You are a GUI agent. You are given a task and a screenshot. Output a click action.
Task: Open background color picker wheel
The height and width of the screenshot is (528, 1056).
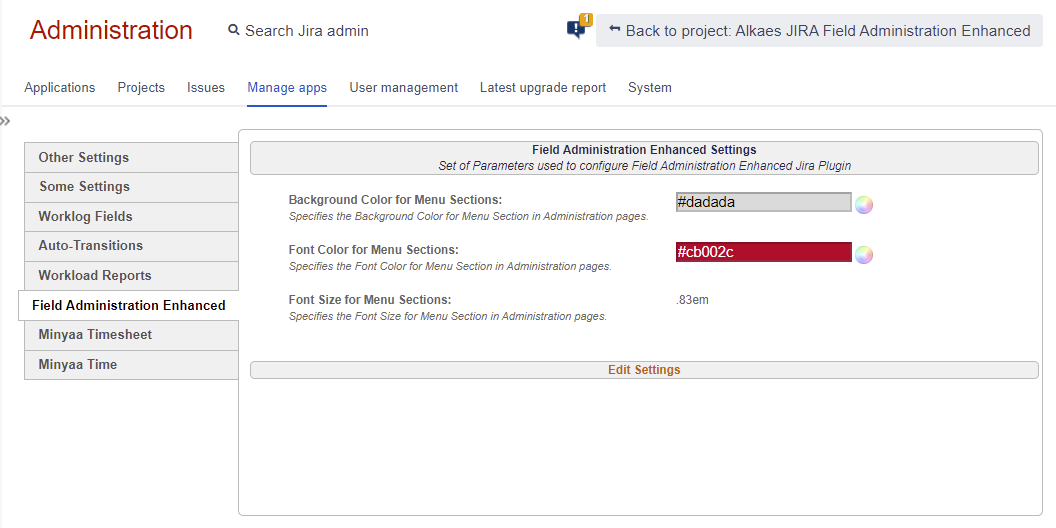pos(864,205)
